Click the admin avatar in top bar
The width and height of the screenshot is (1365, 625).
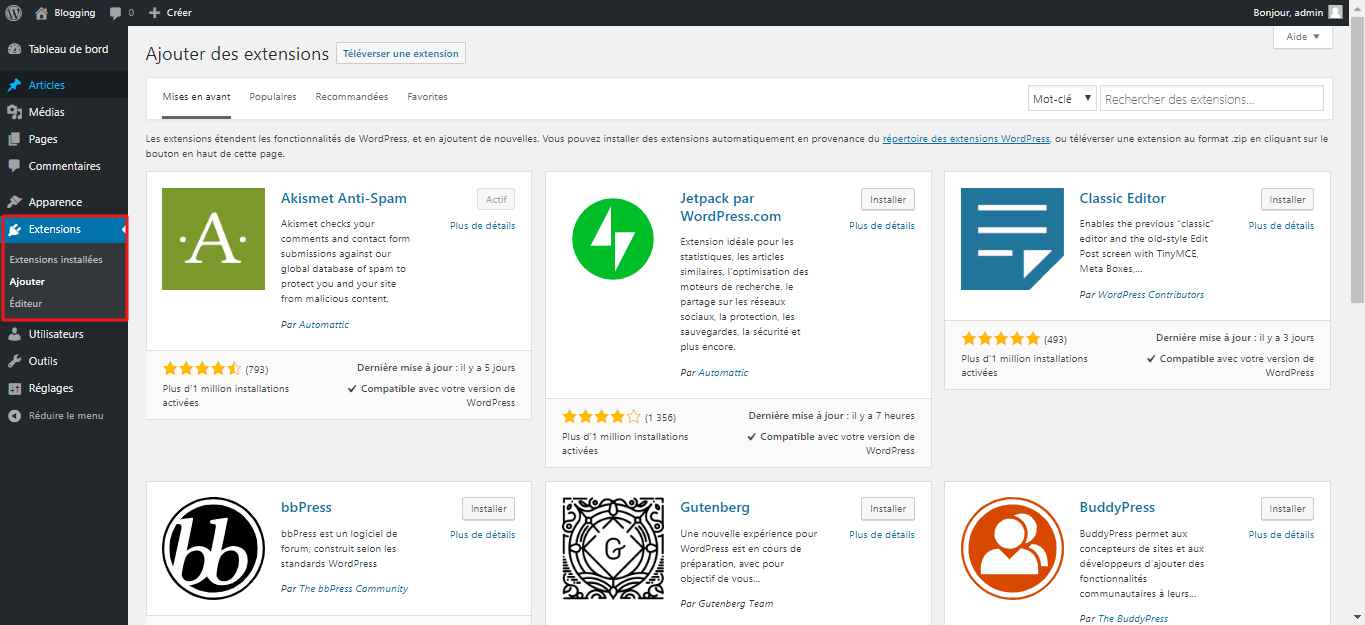coord(1335,12)
